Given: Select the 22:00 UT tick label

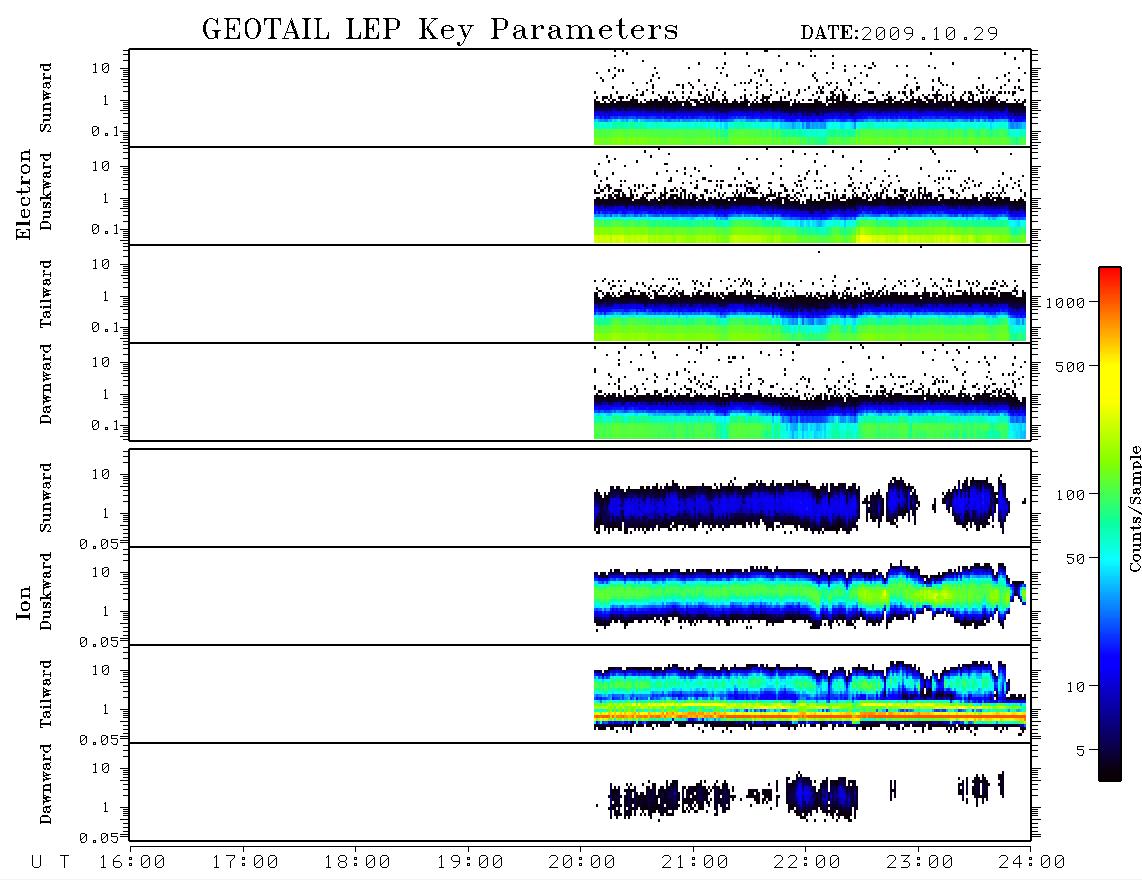Looking at the screenshot, I should (x=808, y=863).
